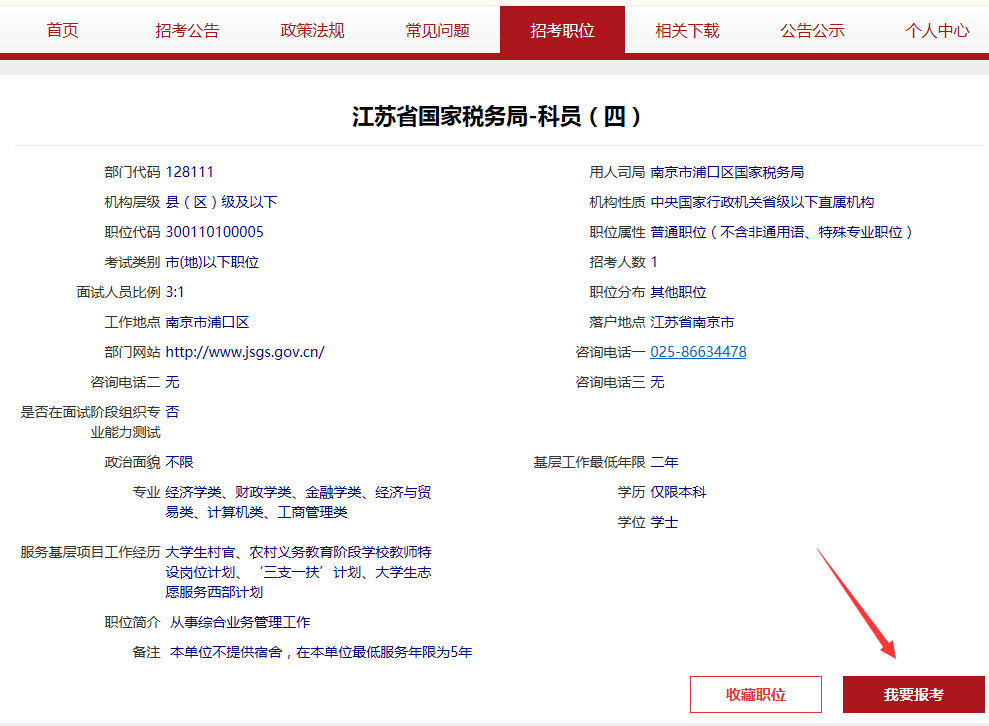Click 职位分布 value 其他职位
Image resolution: width=989 pixels, height=726 pixels.
tap(678, 292)
